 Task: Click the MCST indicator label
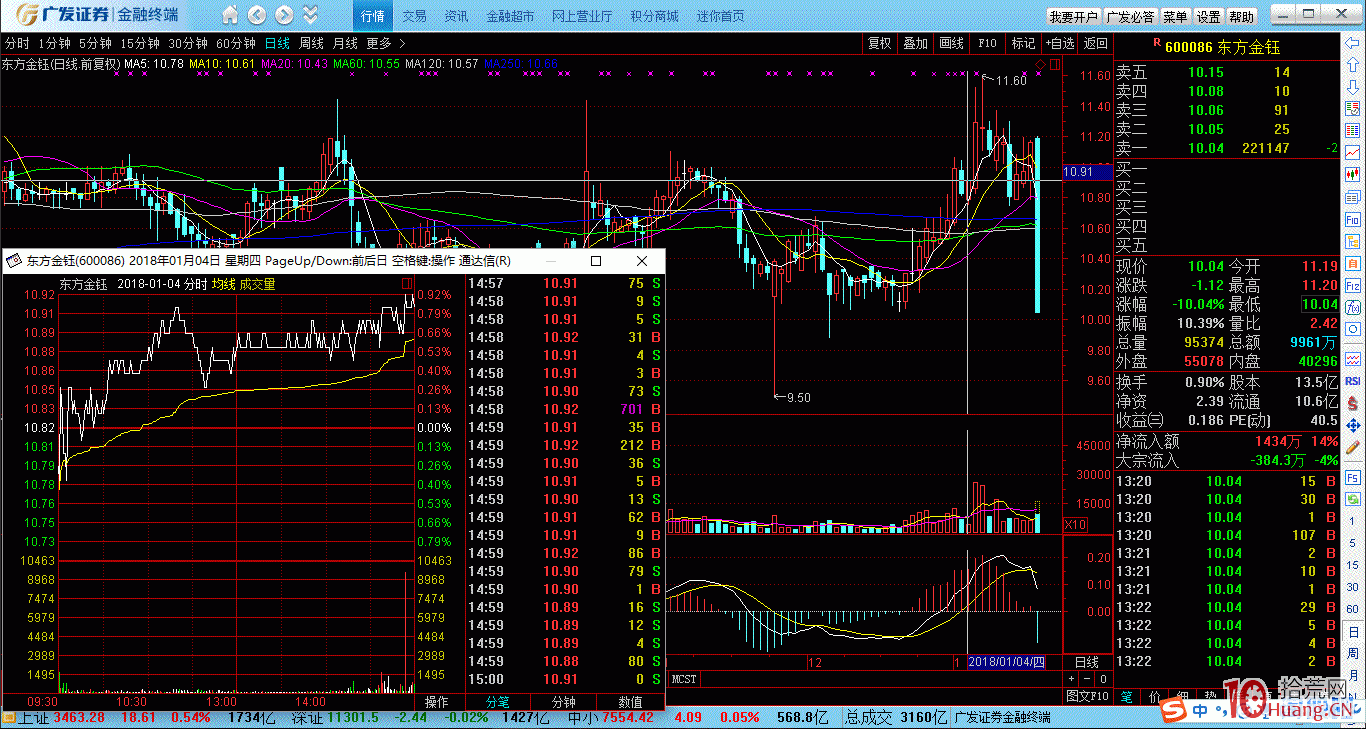pos(685,679)
